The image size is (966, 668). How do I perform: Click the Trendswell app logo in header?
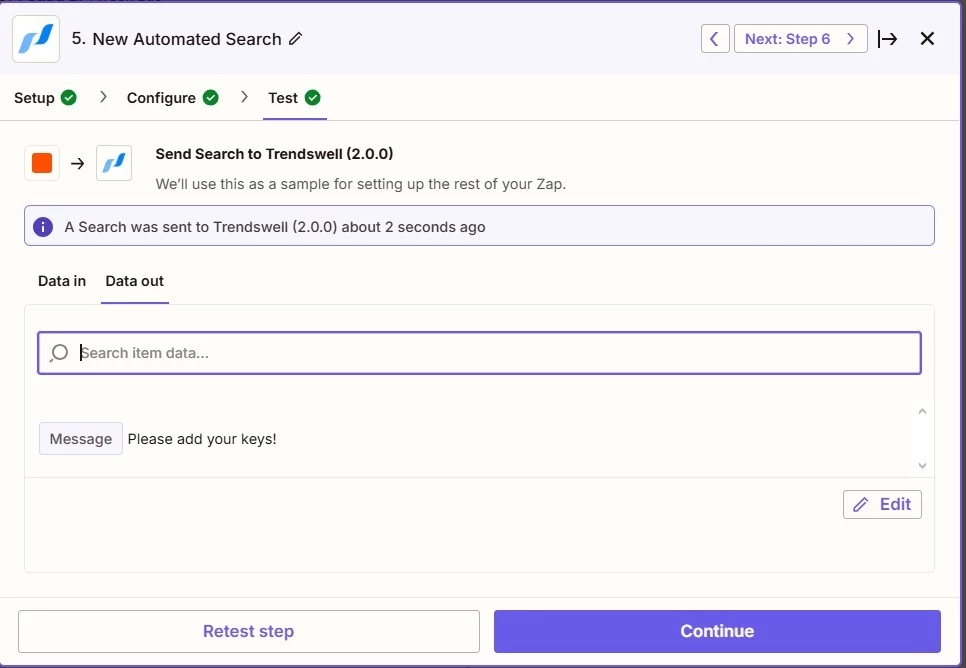[x=36, y=39]
